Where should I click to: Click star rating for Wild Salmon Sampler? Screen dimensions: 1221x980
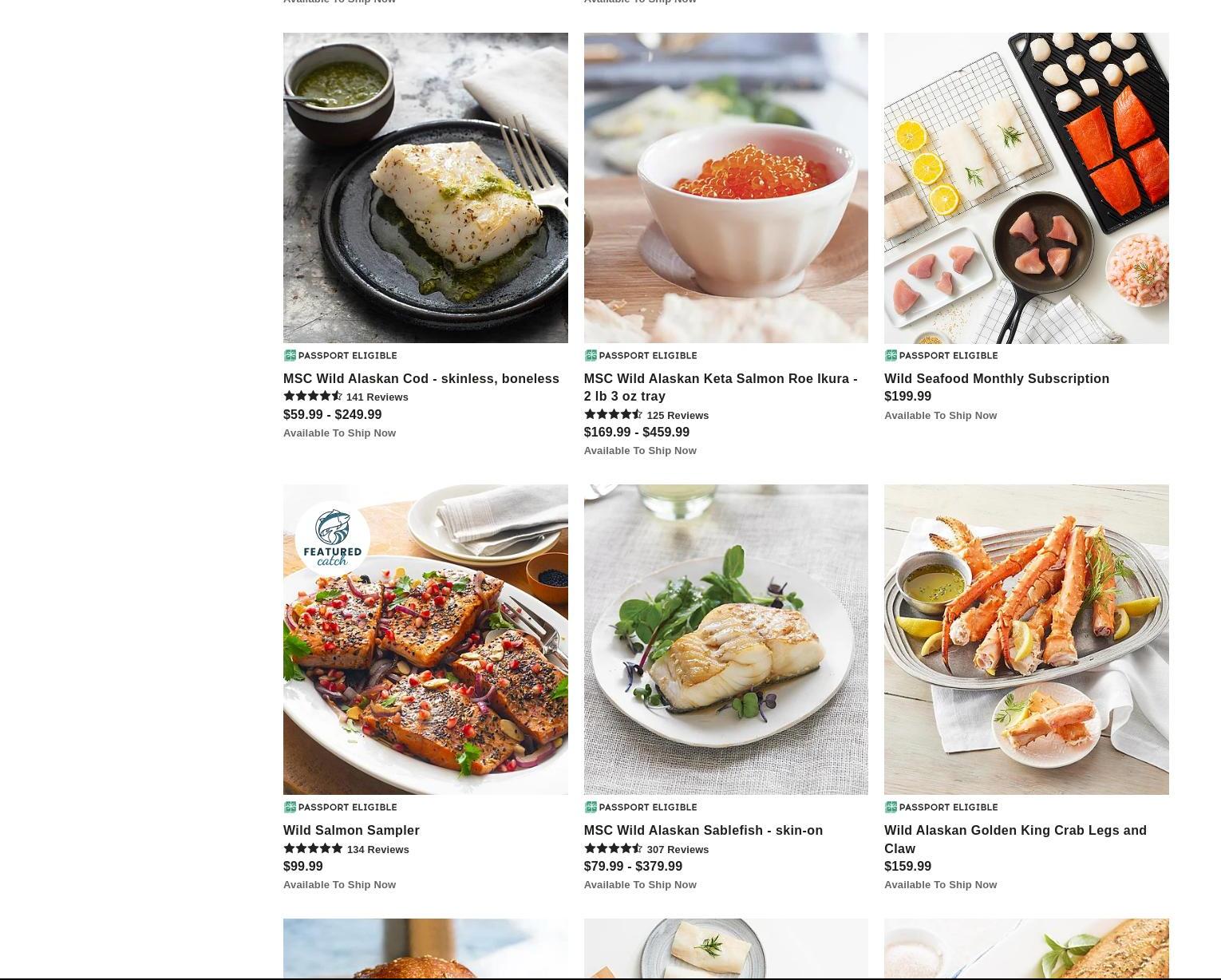pos(313,849)
